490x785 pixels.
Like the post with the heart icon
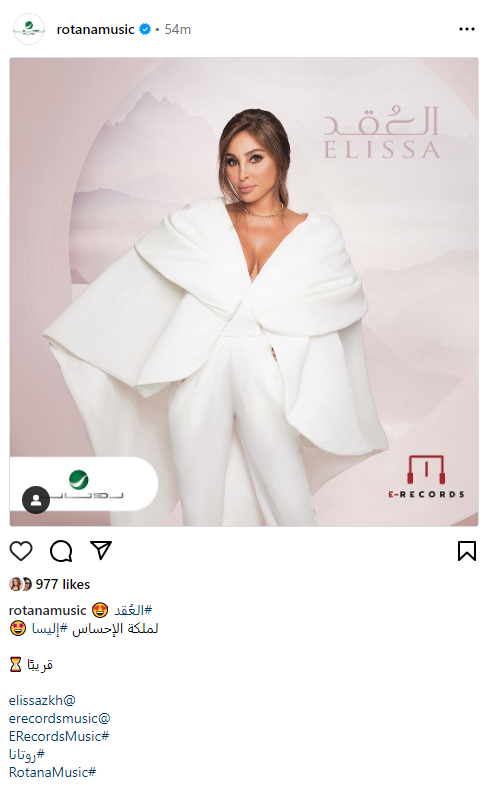[21, 551]
